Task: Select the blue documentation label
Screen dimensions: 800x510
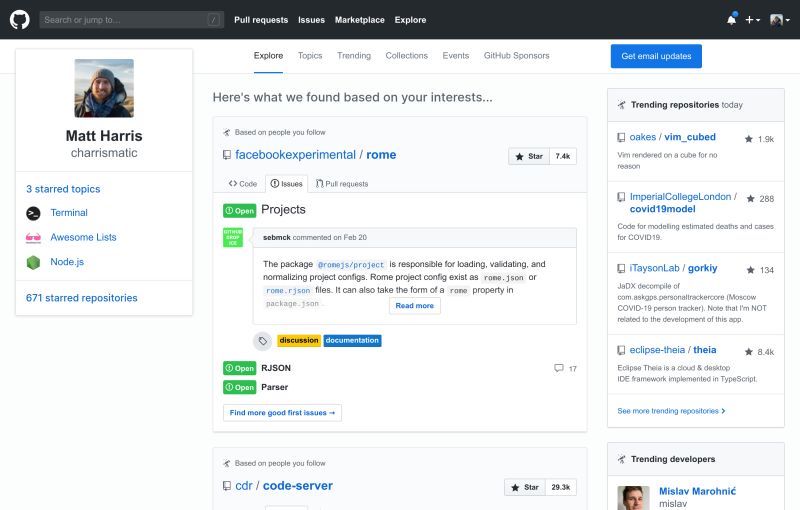Action: 352,340
